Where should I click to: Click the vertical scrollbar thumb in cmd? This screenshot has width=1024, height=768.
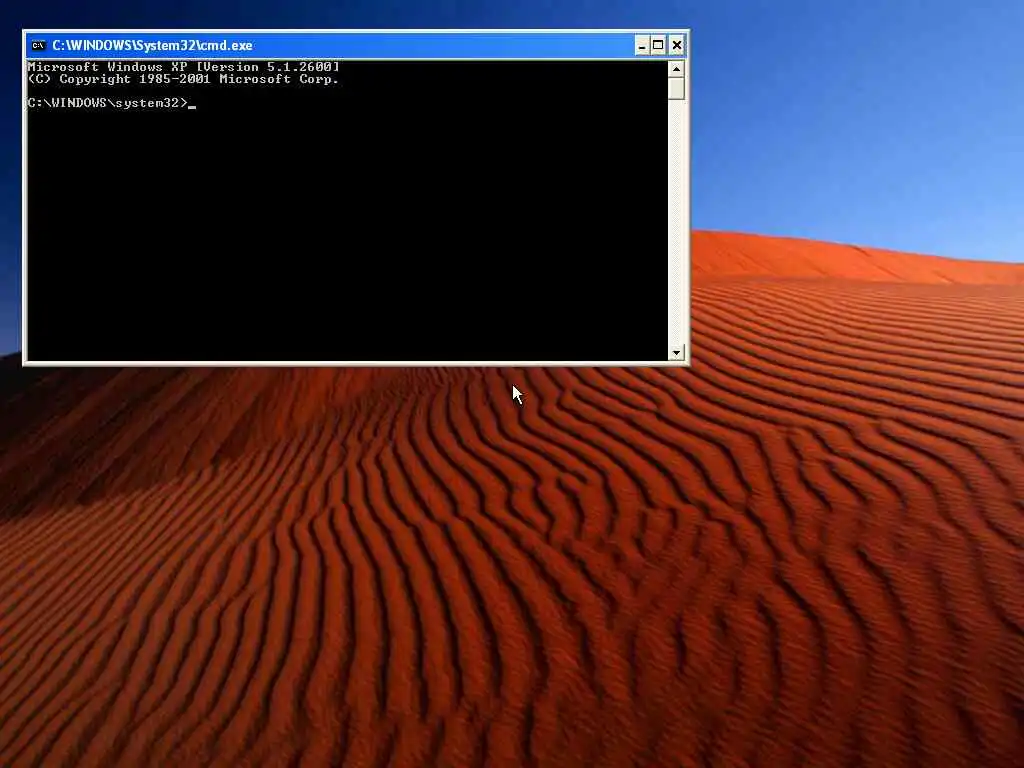tap(677, 88)
